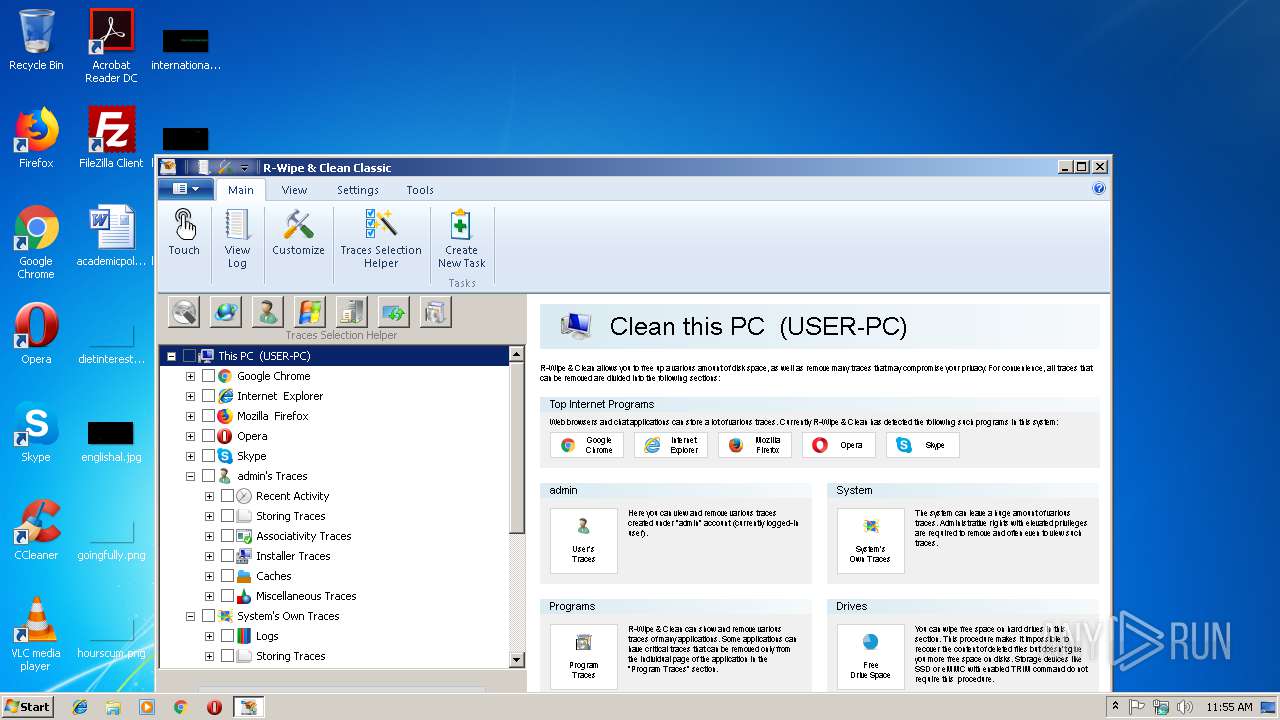Viewport: 1280px width, 720px height.
Task: Click the Windows Start button
Action: (27, 707)
